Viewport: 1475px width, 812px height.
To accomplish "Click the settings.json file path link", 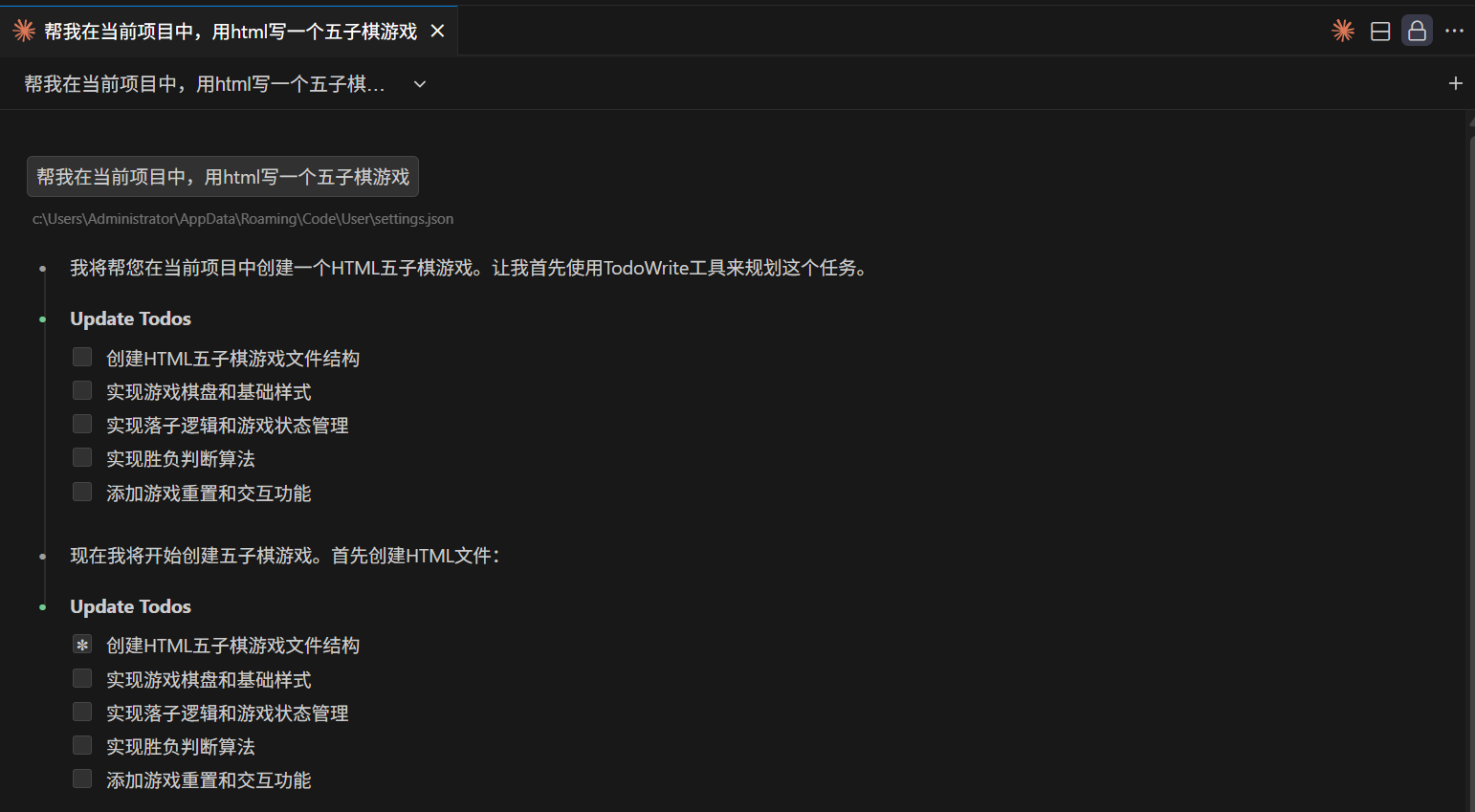I will (x=243, y=219).
